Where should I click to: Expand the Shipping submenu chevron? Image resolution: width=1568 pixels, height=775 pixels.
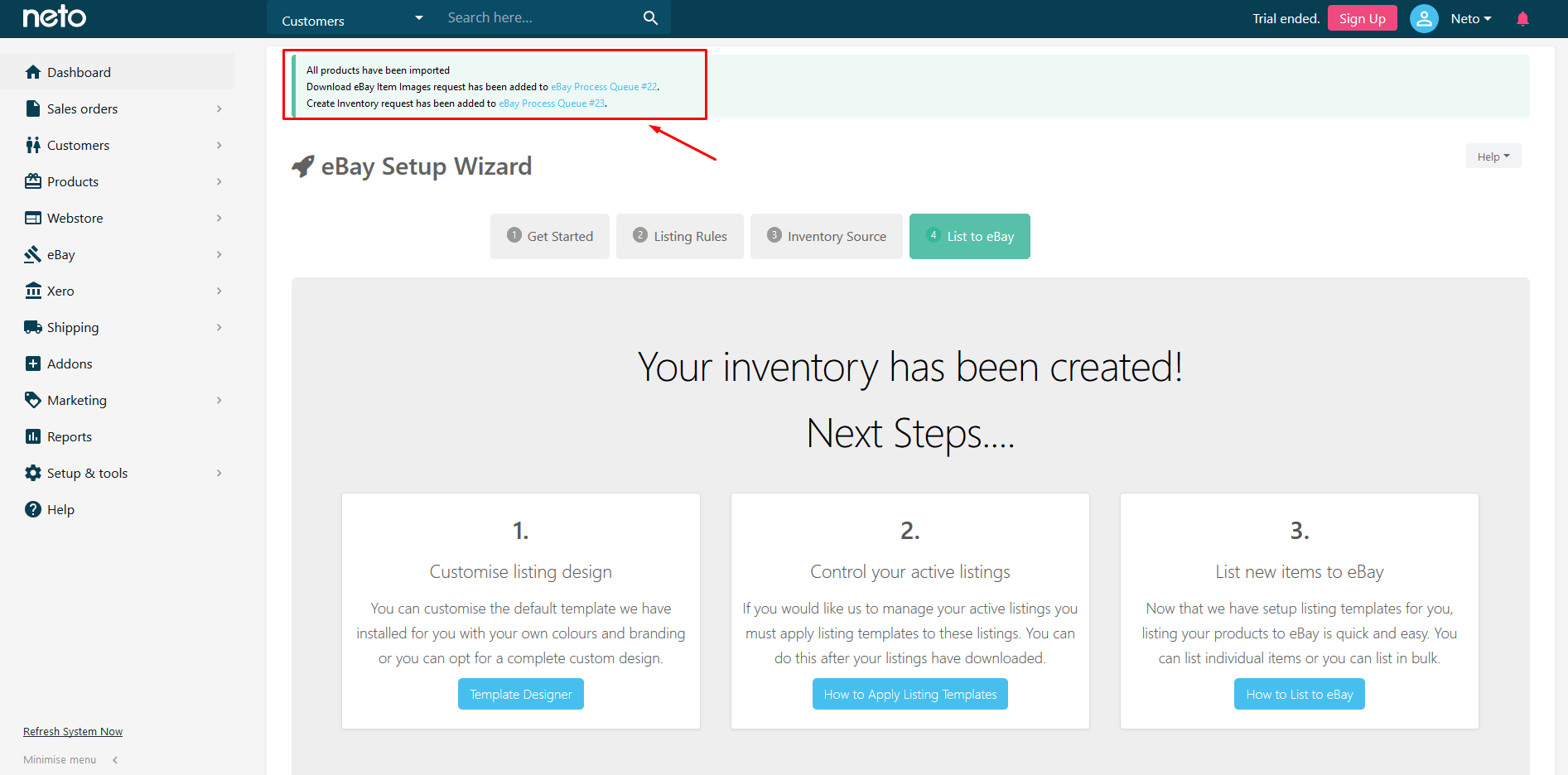pyautogui.click(x=220, y=327)
